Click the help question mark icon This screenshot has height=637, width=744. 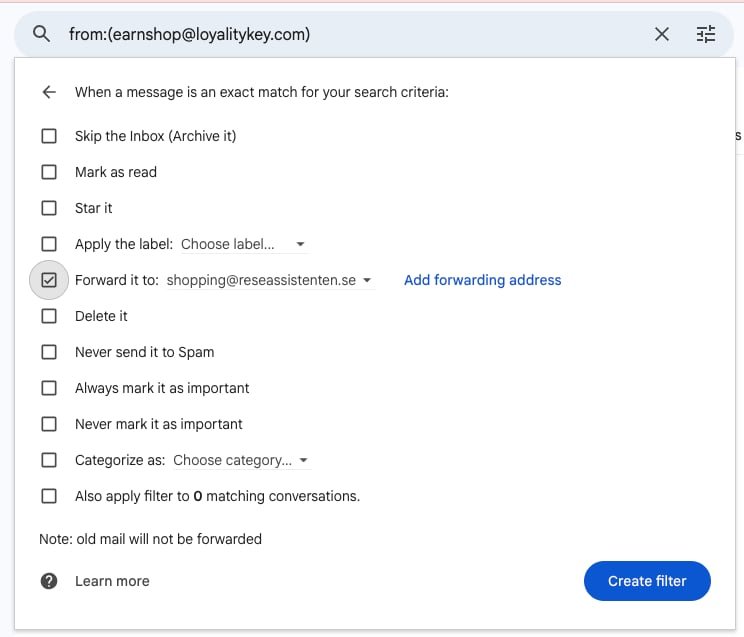pyautogui.click(x=49, y=581)
